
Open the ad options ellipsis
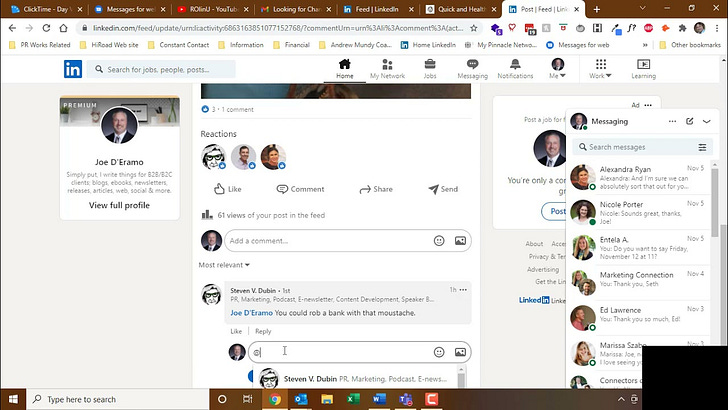pyautogui.click(x=648, y=105)
